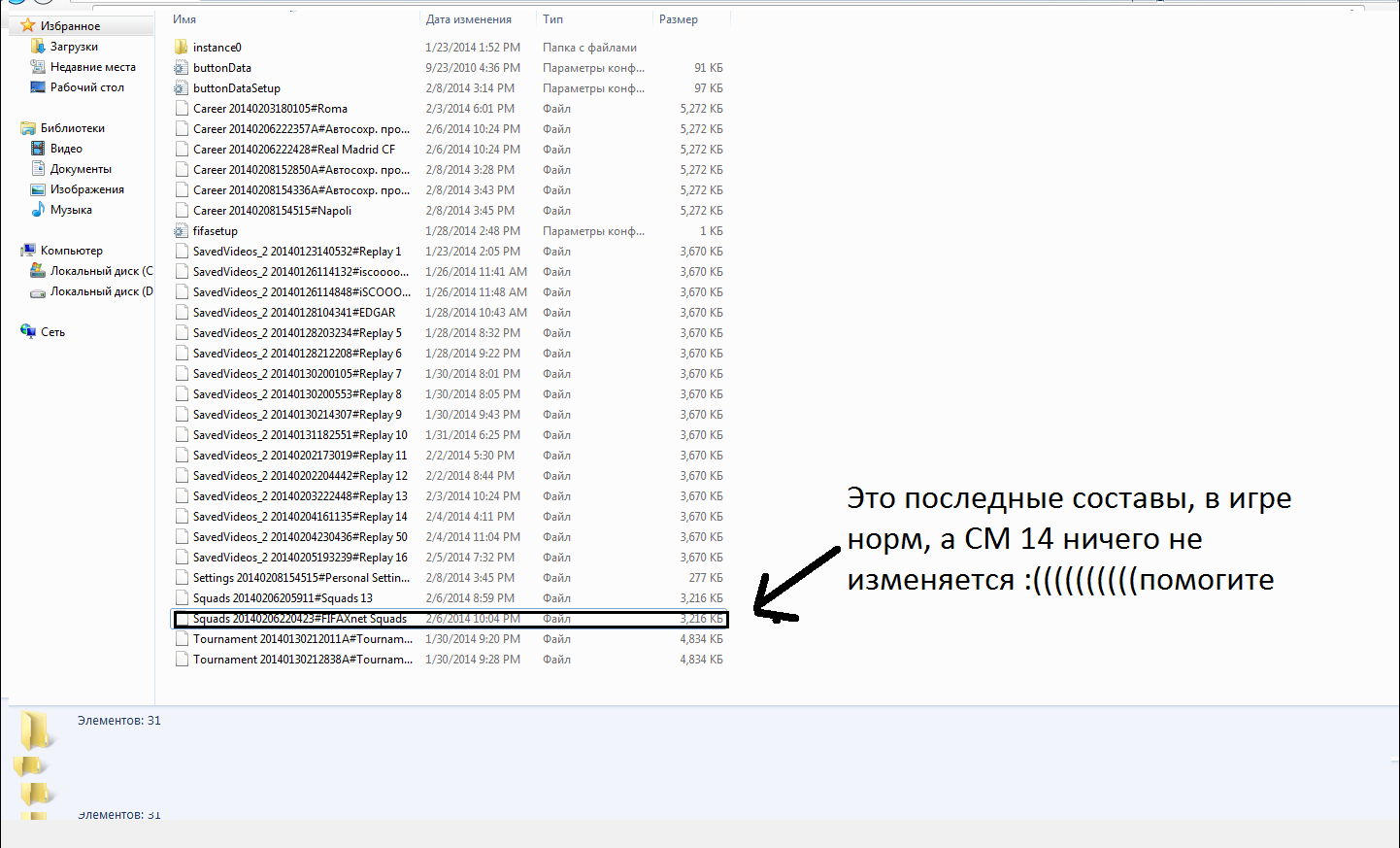The image size is (1400, 848).
Task: Open Недавние места in the sidebar
Action: click(93, 67)
